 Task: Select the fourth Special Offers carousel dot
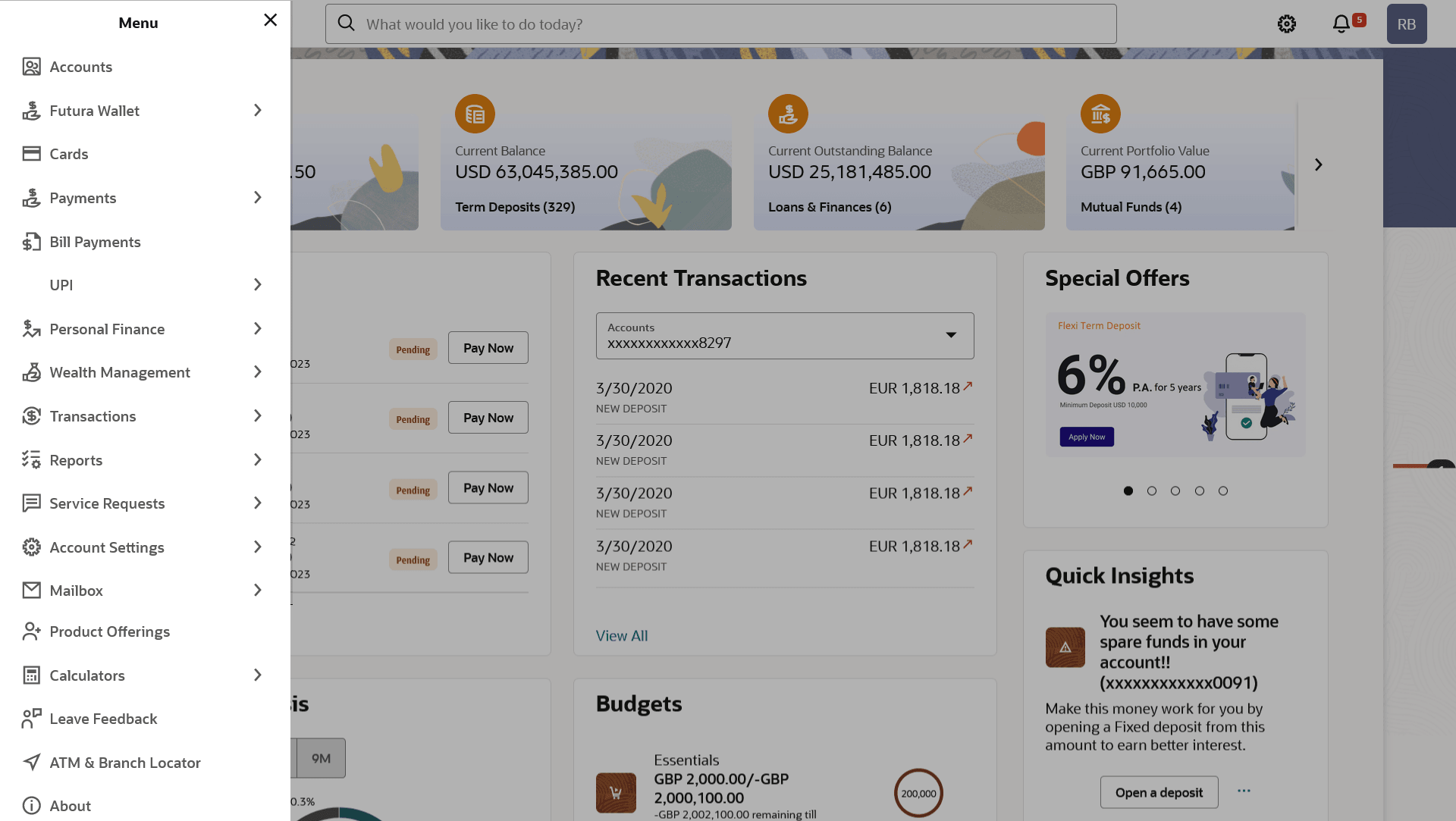pyautogui.click(x=1200, y=491)
